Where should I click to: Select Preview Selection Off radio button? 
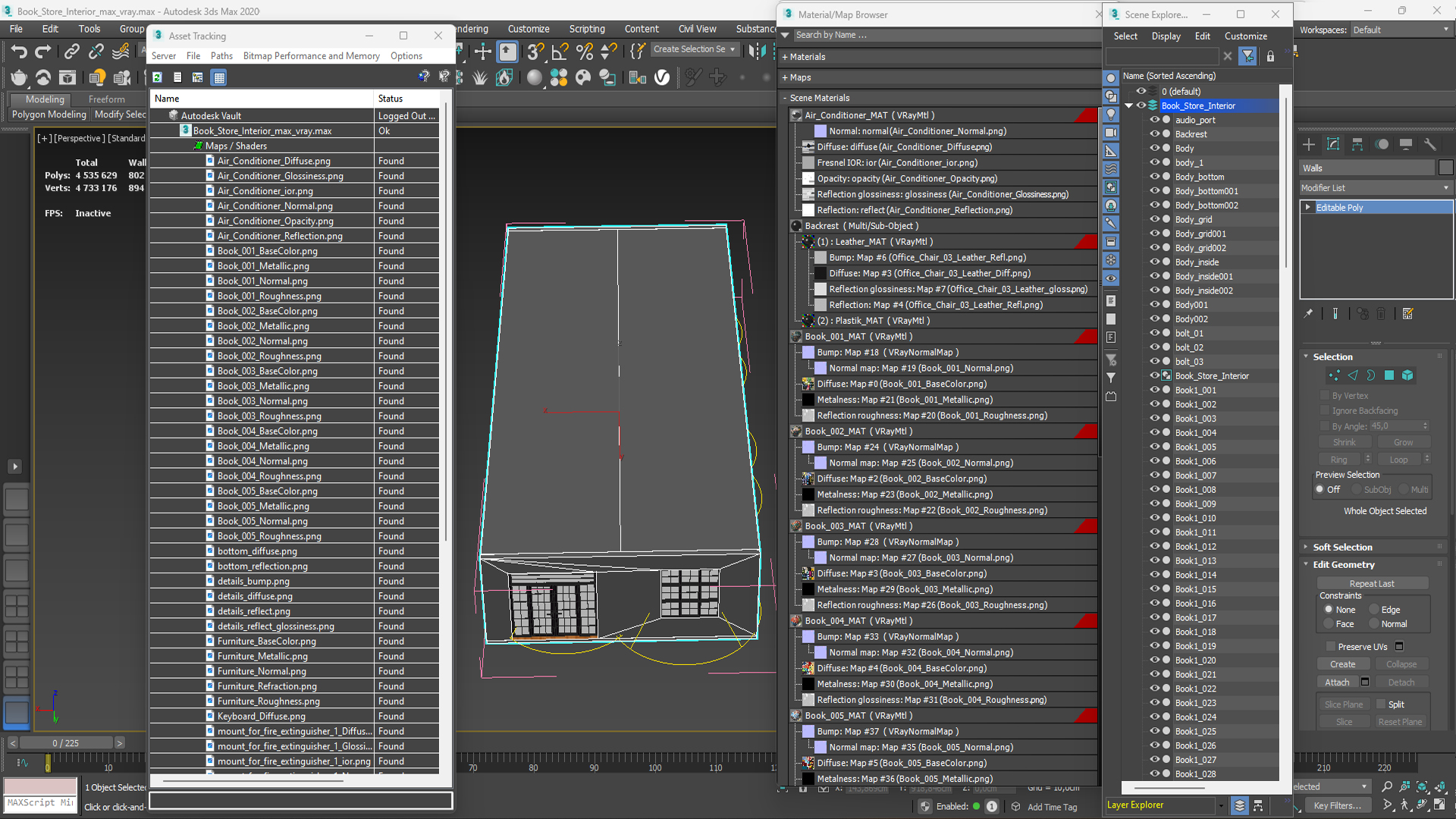click(x=1320, y=490)
